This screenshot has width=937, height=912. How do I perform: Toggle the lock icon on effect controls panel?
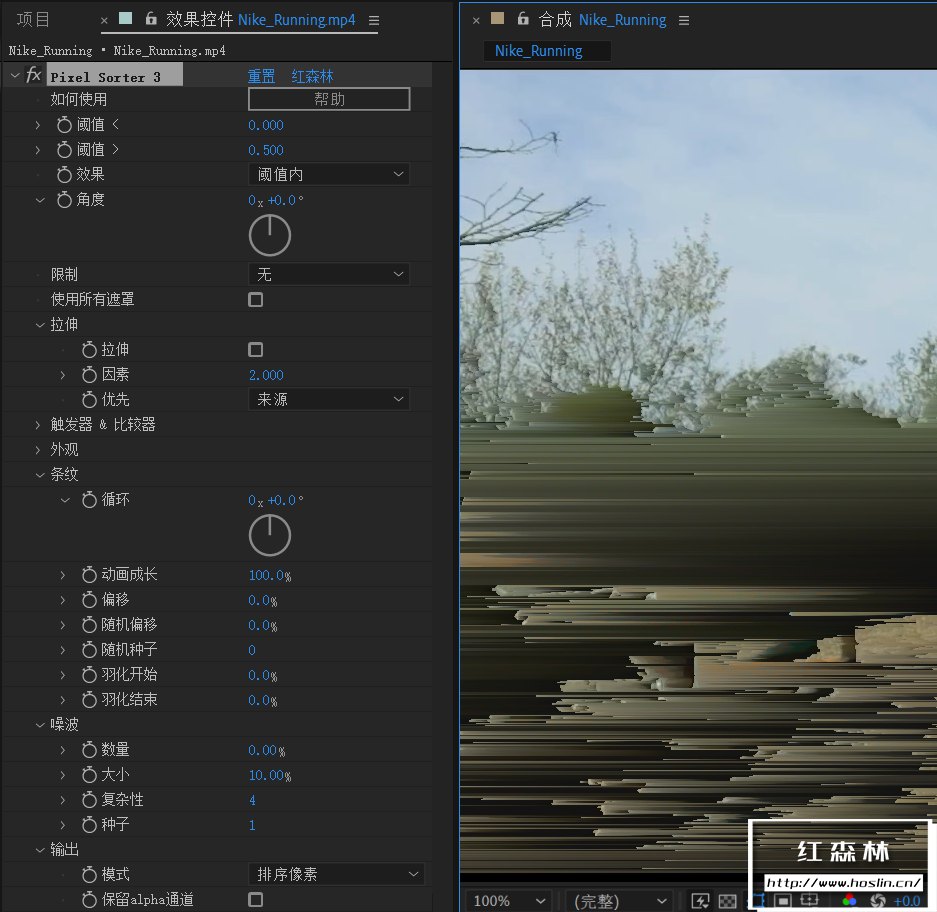point(151,19)
